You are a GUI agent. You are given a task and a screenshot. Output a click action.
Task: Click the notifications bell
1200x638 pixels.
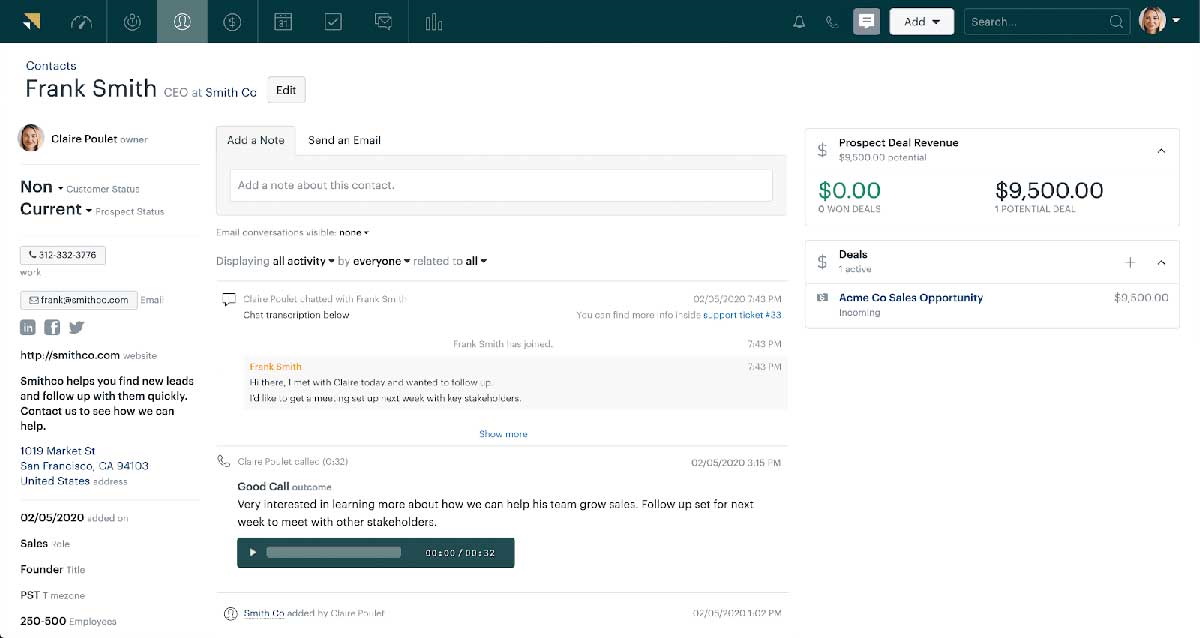(x=799, y=21)
